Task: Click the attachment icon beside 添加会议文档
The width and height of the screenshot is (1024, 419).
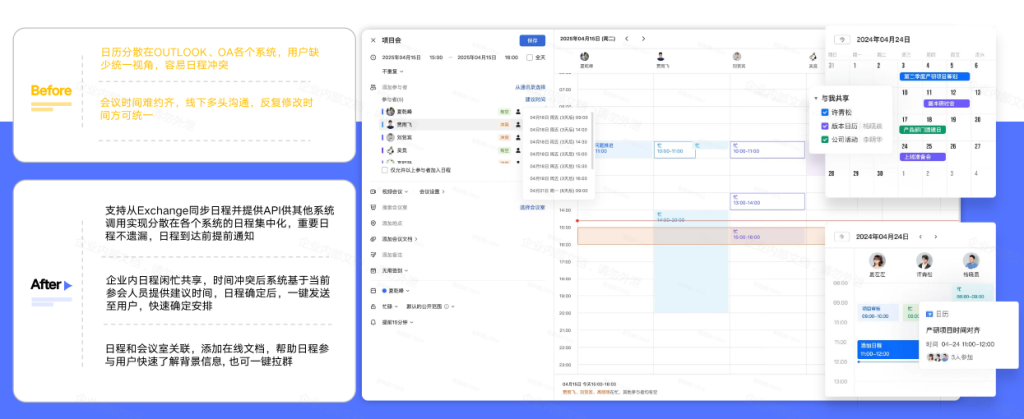Action: click(x=373, y=239)
